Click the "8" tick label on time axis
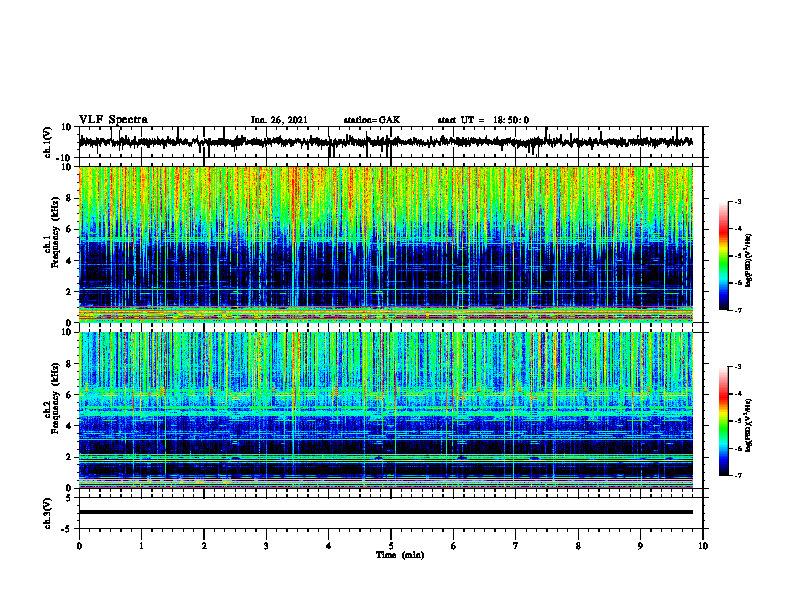792x612 pixels. click(x=578, y=546)
